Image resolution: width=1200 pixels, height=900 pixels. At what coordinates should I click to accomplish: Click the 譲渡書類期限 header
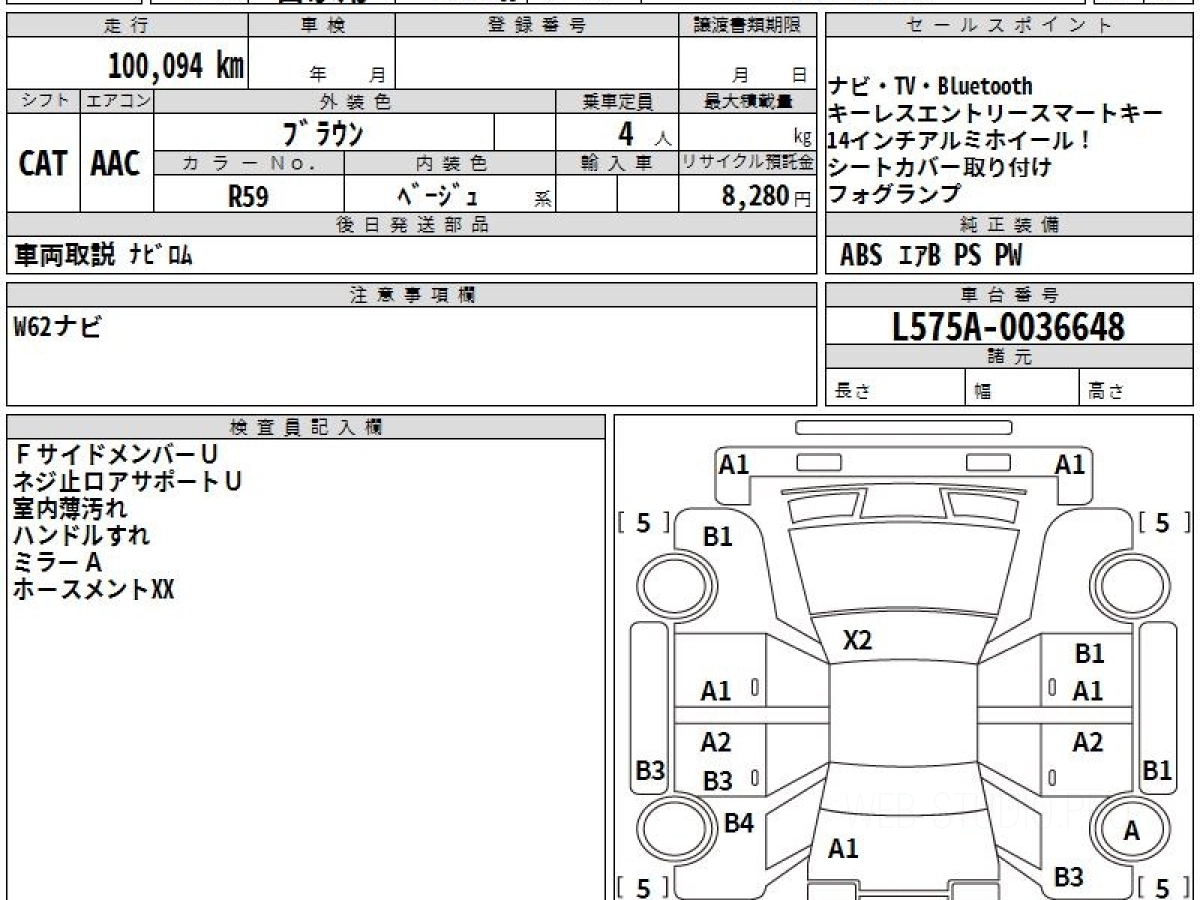pyautogui.click(x=748, y=26)
